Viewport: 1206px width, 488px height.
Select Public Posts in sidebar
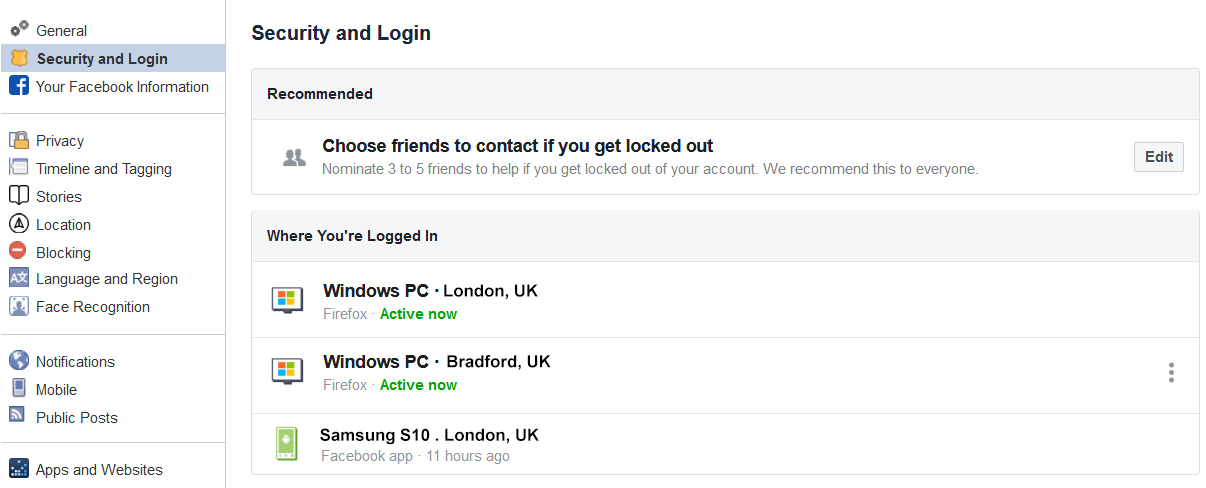pyautogui.click(x=76, y=418)
